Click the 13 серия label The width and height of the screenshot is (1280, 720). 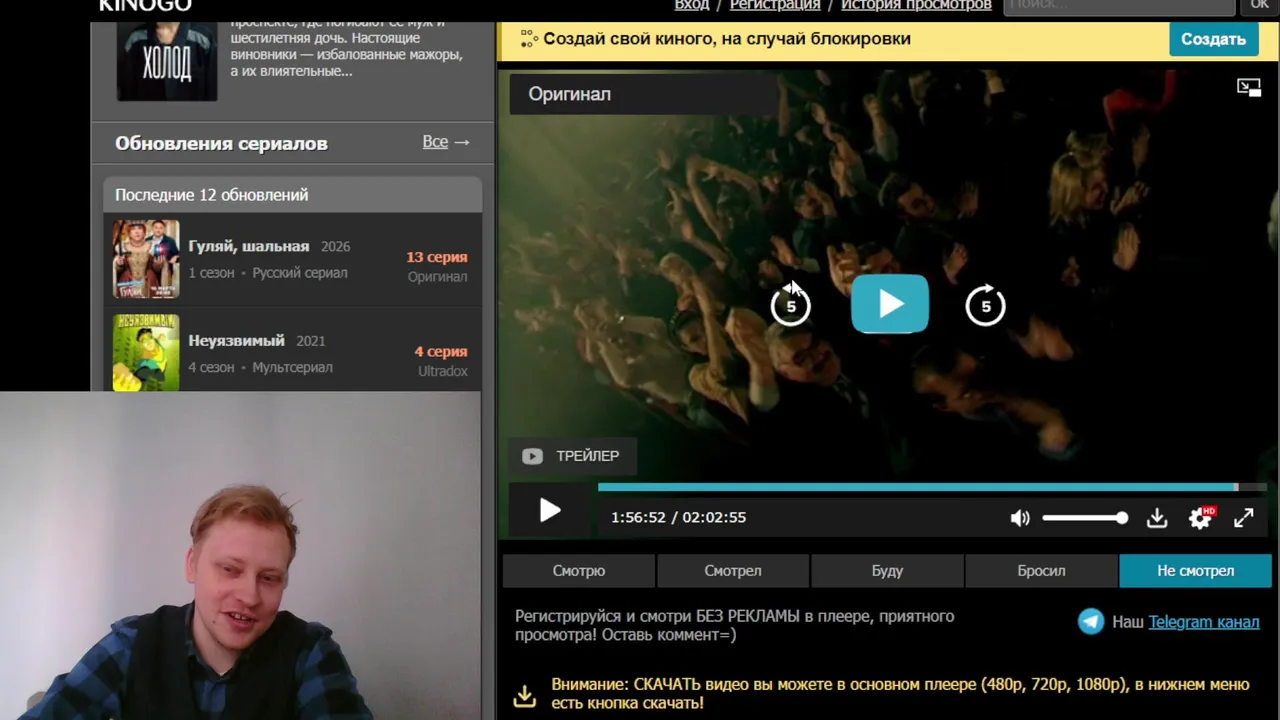(437, 257)
